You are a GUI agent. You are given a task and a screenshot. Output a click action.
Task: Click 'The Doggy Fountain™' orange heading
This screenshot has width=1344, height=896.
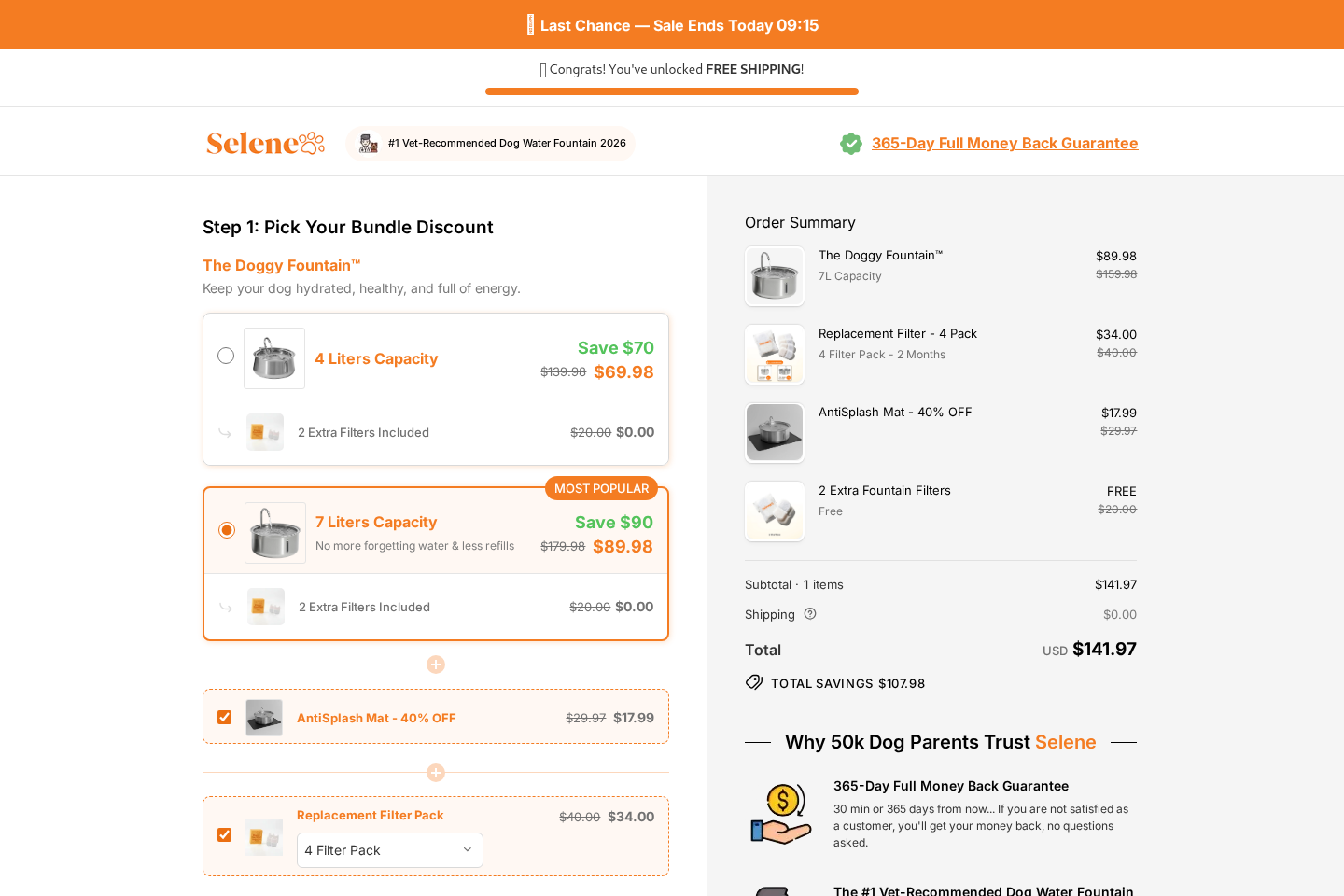(x=281, y=265)
